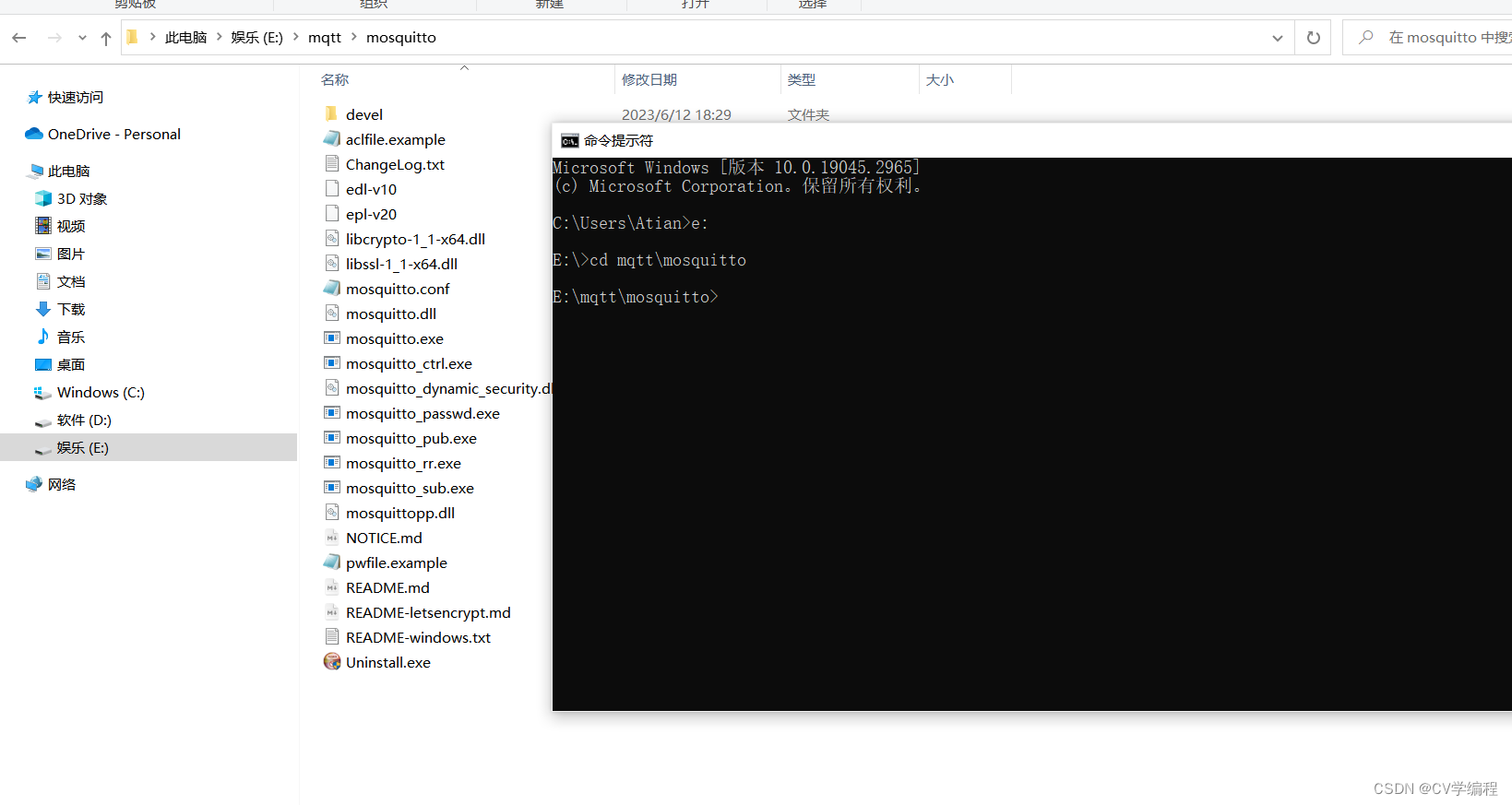Select README-letsencrypt.md file name

pyautogui.click(x=428, y=613)
